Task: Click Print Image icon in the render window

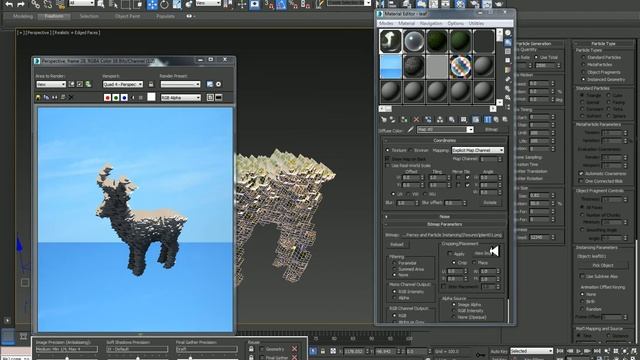Action: (62, 98)
